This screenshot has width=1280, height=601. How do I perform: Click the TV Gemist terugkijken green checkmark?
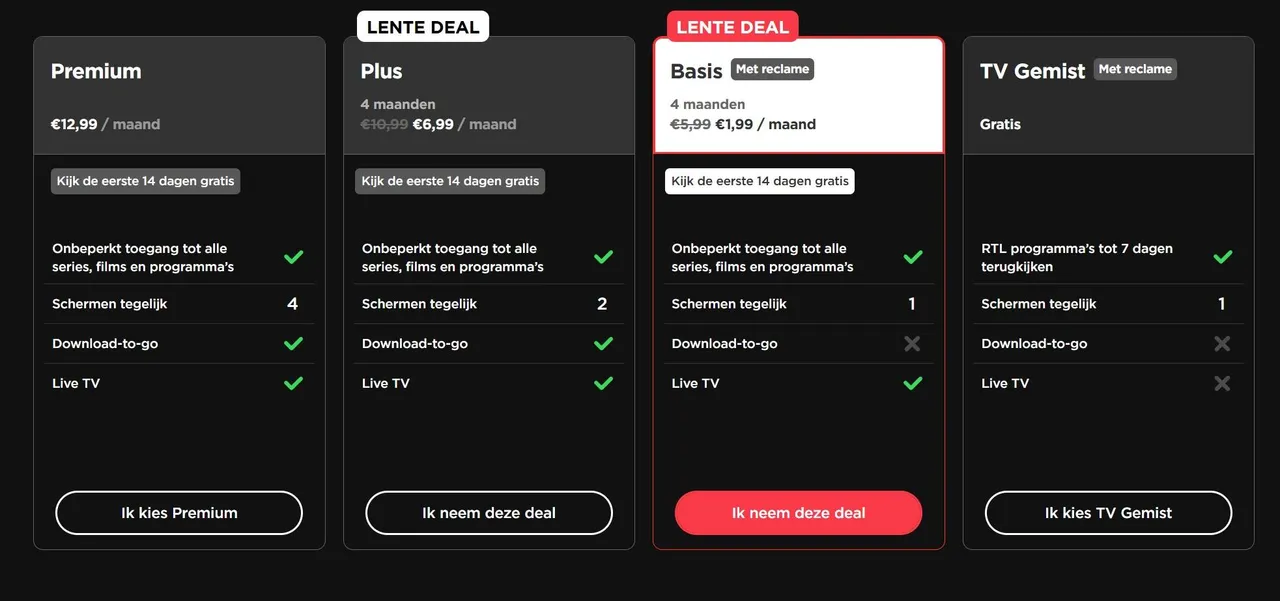(1222, 257)
